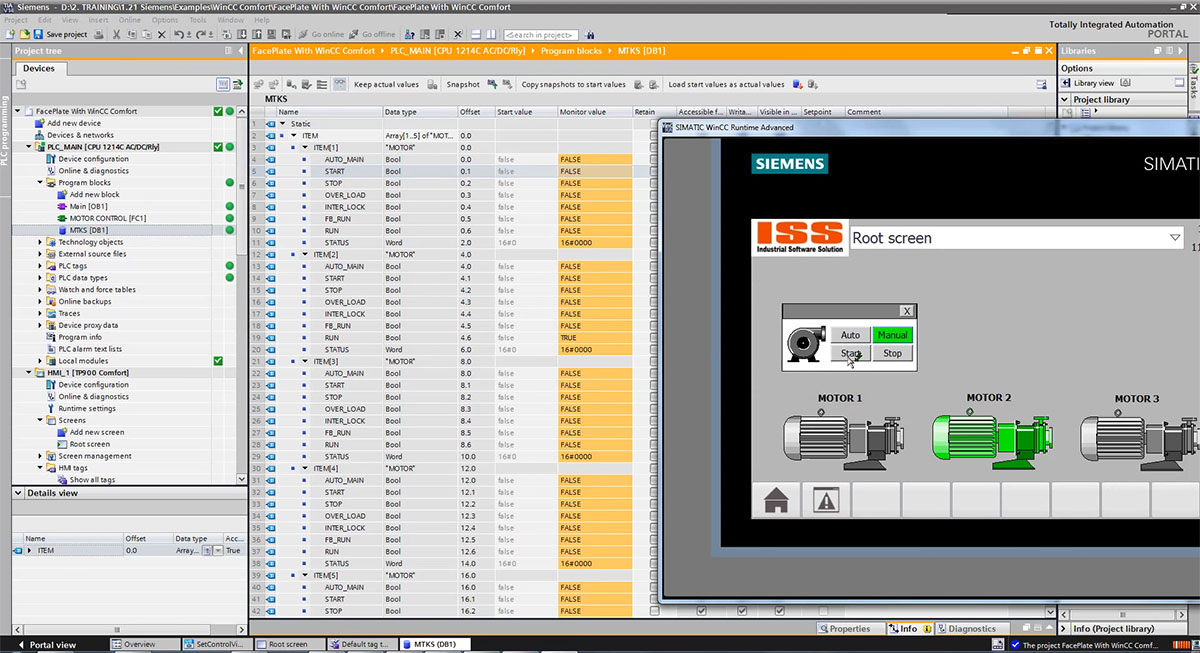Select MTKS [DB1] in the project tree
The height and width of the screenshot is (653, 1200).
tap(88, 230)
